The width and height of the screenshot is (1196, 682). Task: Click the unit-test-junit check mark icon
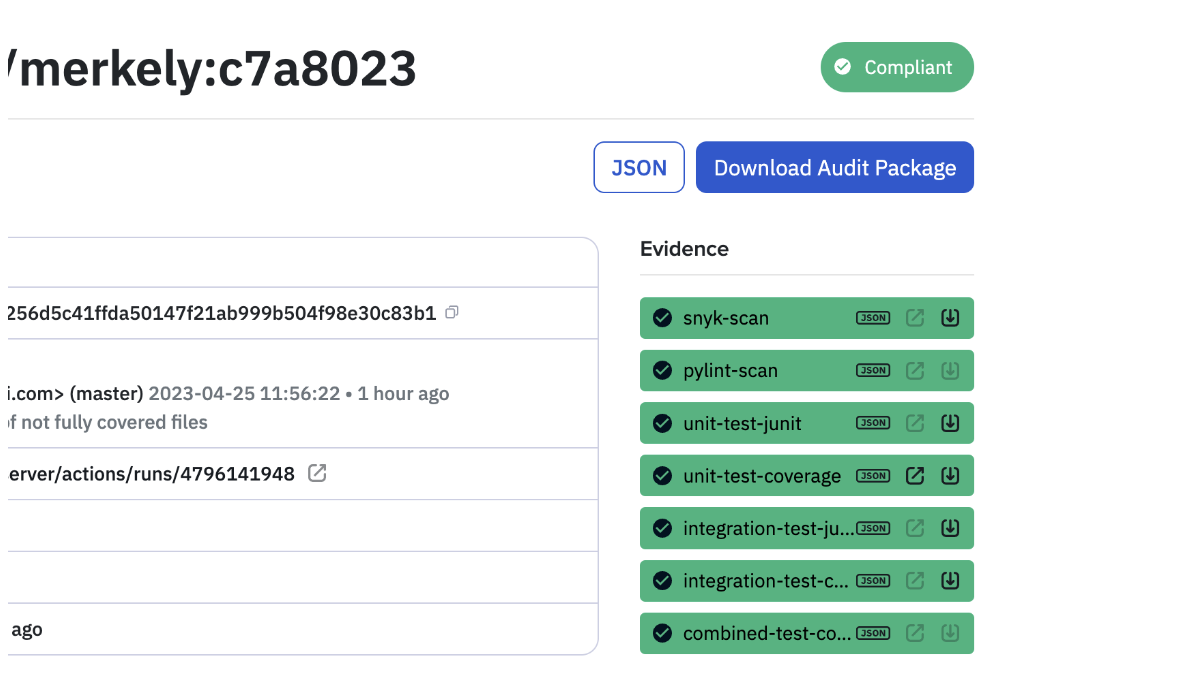pyautogui.click(x=662, y=423)
